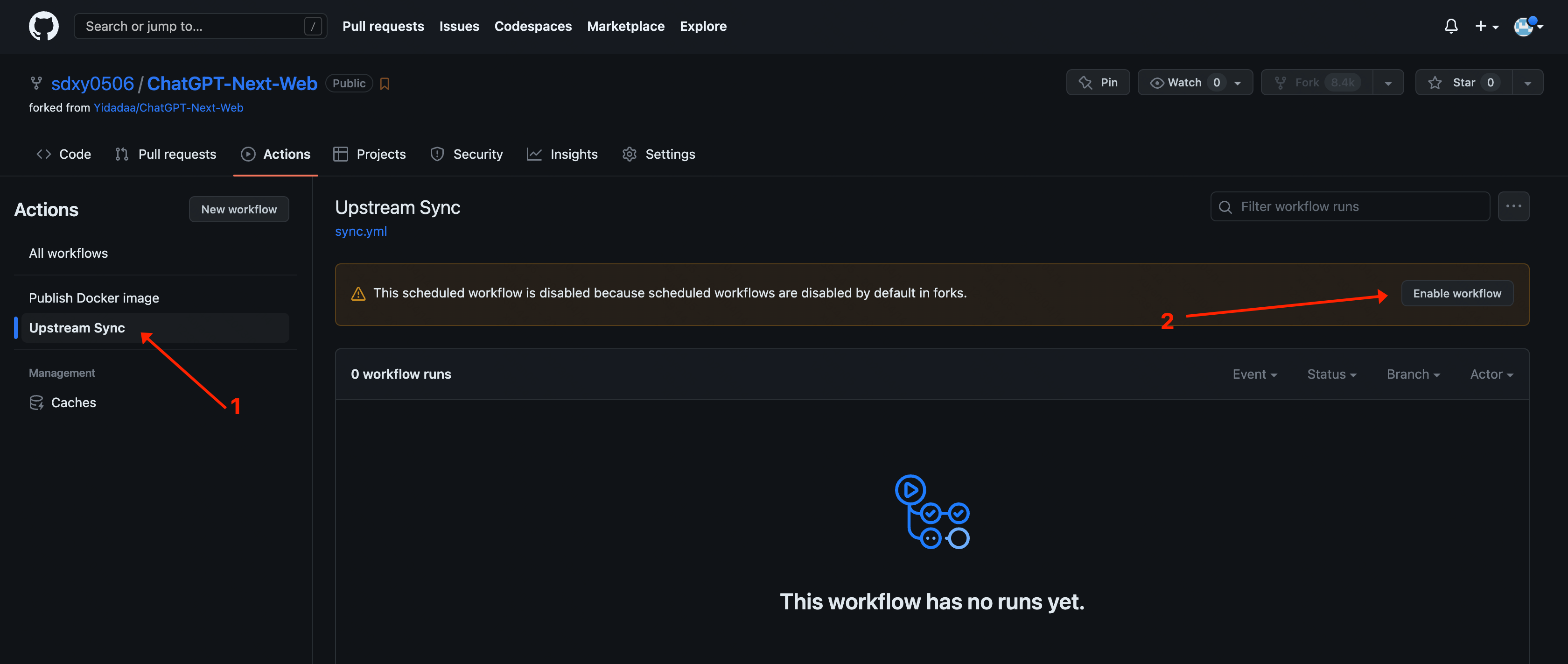This screenshot has width=1568, height=664.
Task: Focus the Search or jump to field
Action: (200, 26)
